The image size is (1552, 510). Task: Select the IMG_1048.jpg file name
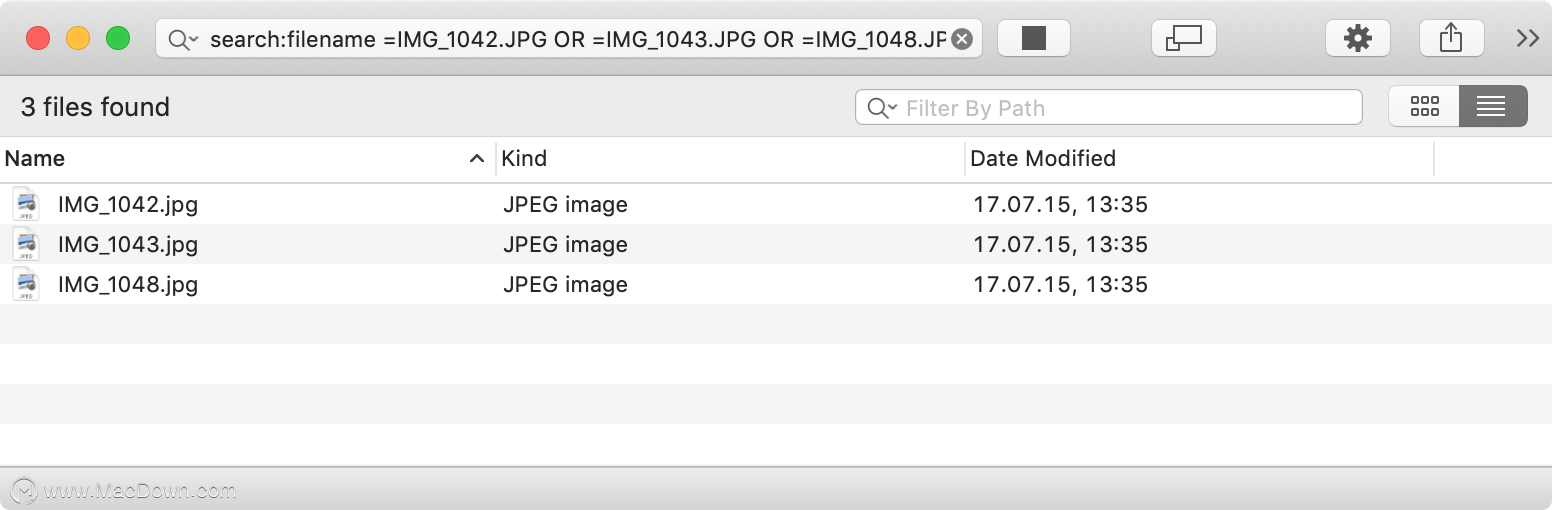click(x=128, y=284)
